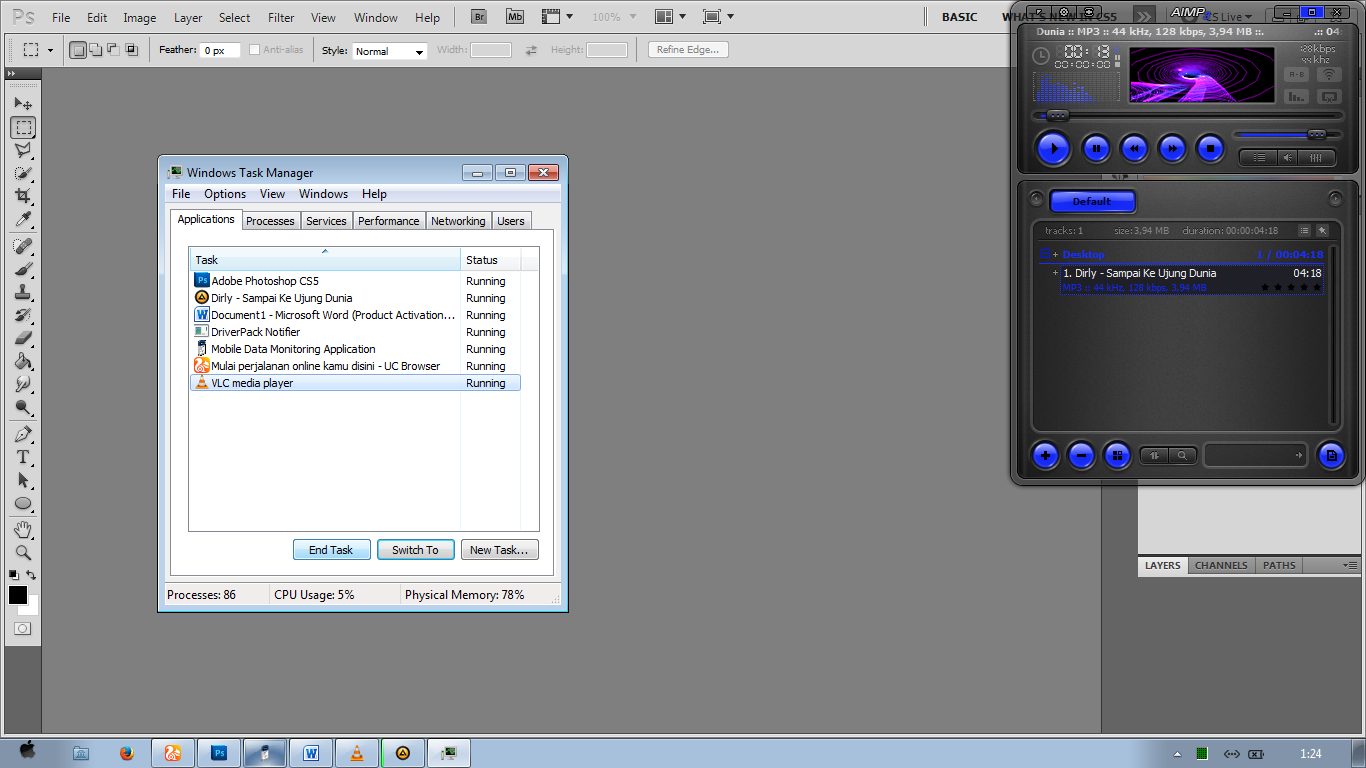Select the Crop tool in Photoshop toolbox
The image size is (1366, 768).
pos(23,197)
